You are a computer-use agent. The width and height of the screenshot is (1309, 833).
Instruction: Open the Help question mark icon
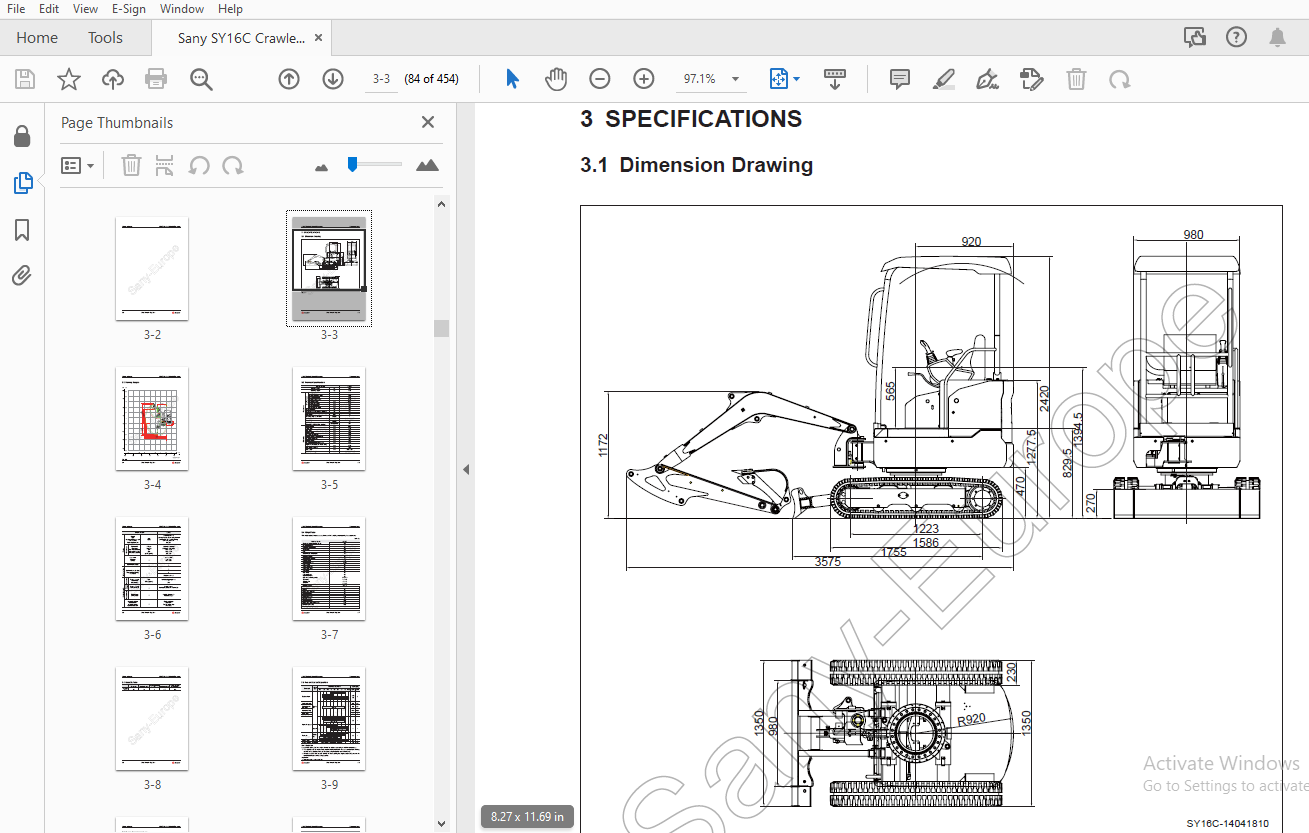pyautogui.click(x=1236, y=38)
